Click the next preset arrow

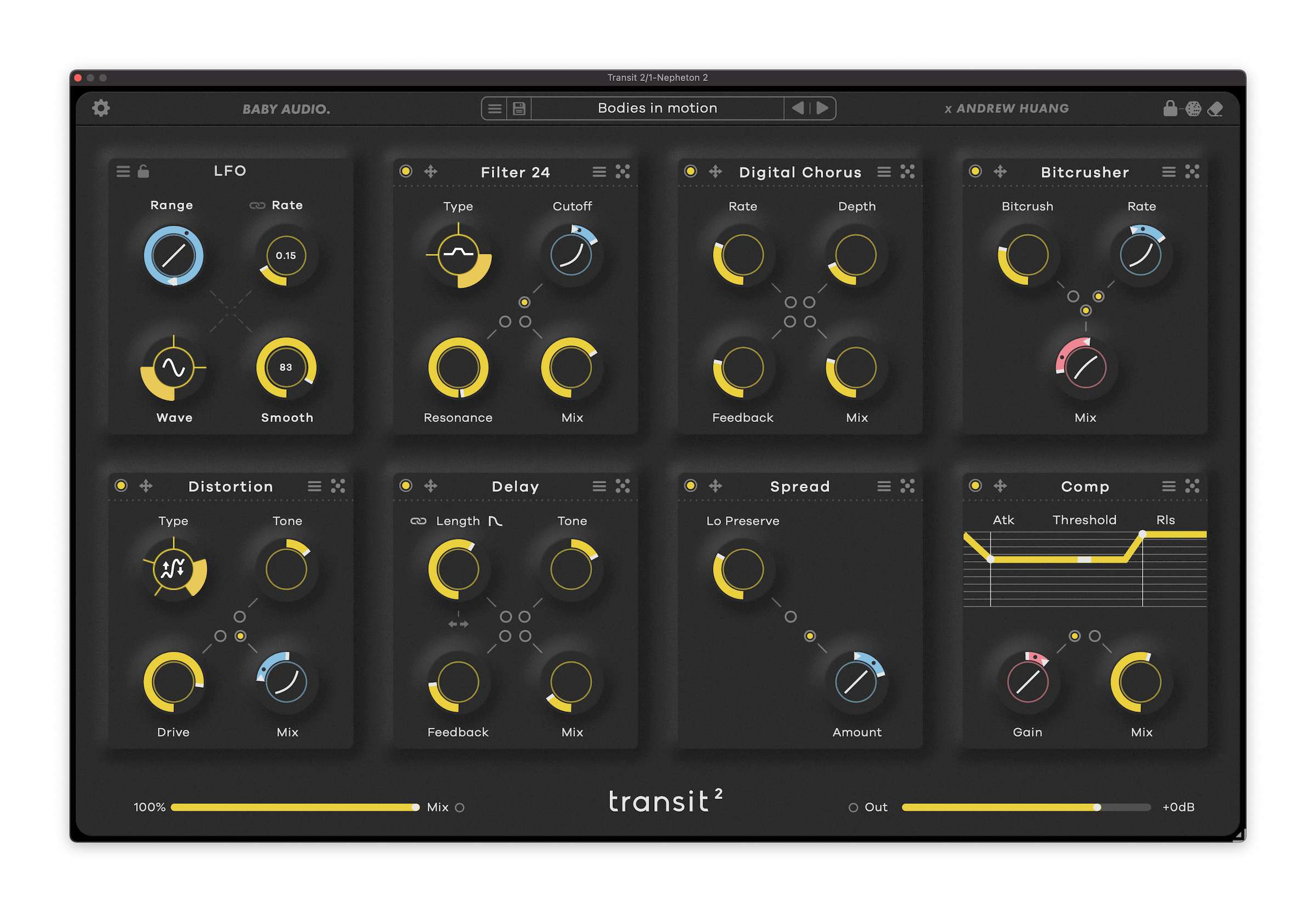tap(822, 107)
